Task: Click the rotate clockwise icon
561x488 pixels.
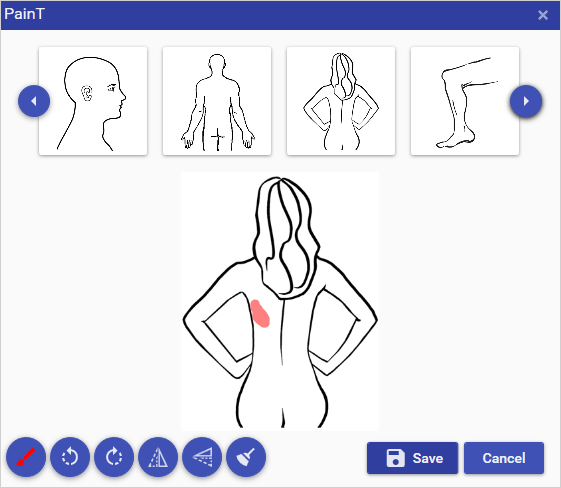Action: click(x=114, y=457)
